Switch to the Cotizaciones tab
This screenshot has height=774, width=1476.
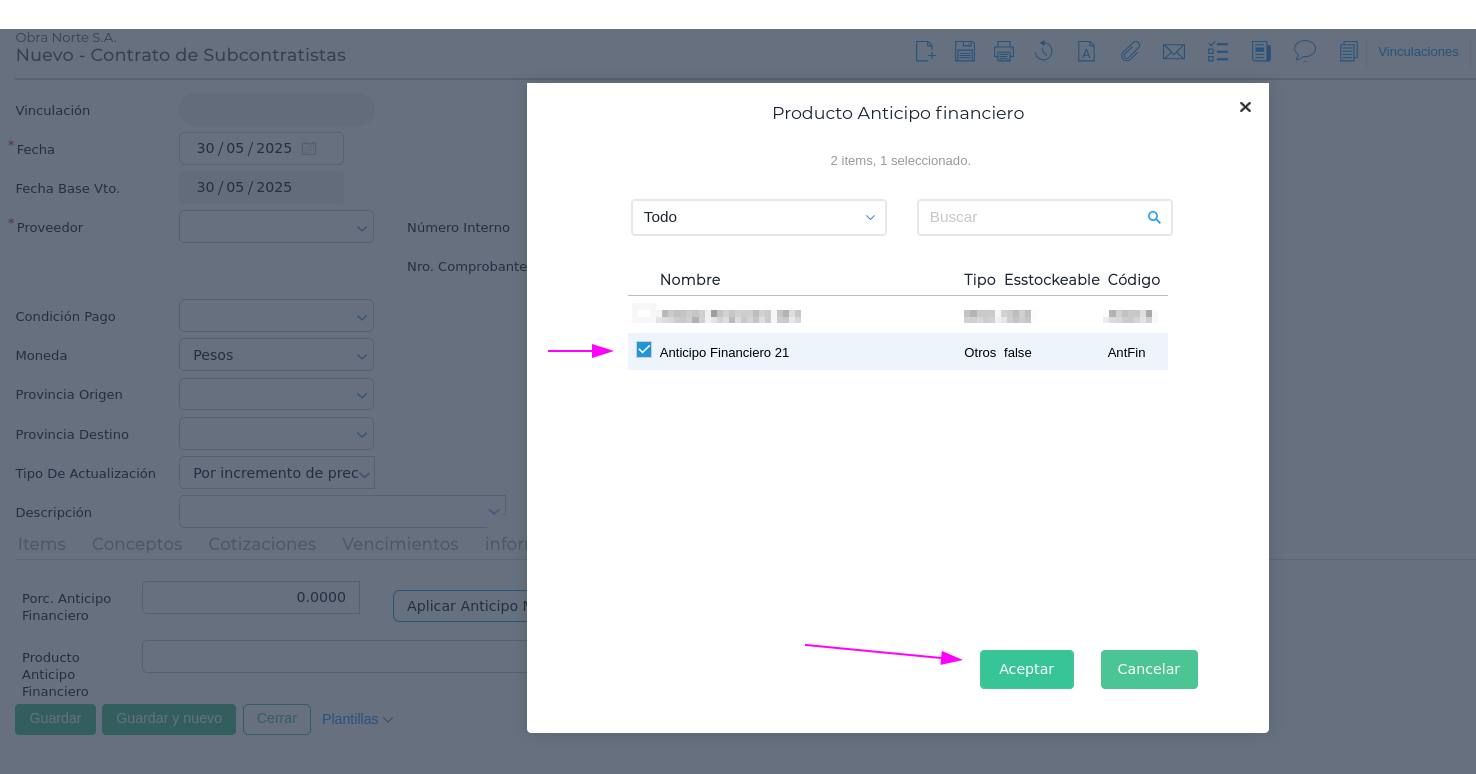pos(262,544)
